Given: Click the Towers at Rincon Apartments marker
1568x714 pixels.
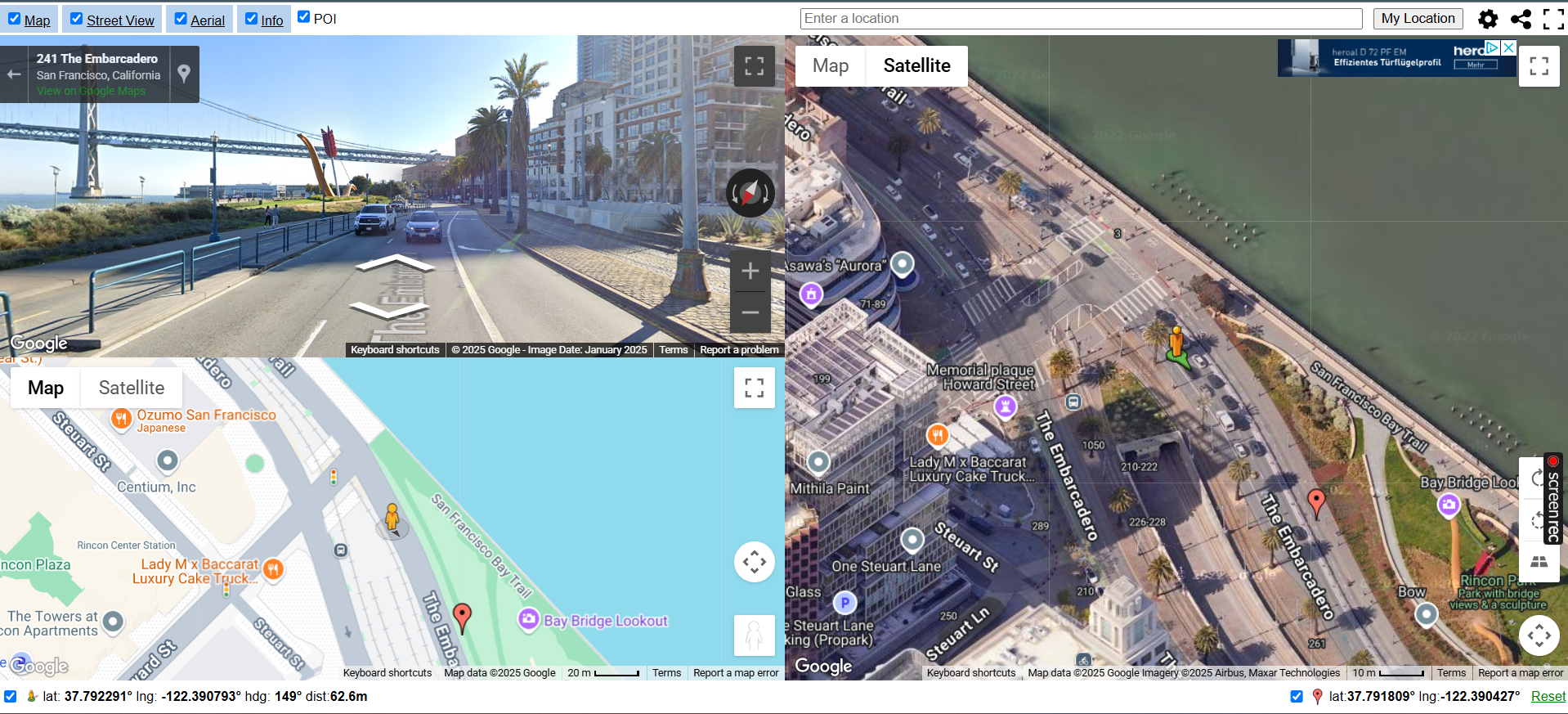Looking at the screenshot, I should click(x=113, y=622).
